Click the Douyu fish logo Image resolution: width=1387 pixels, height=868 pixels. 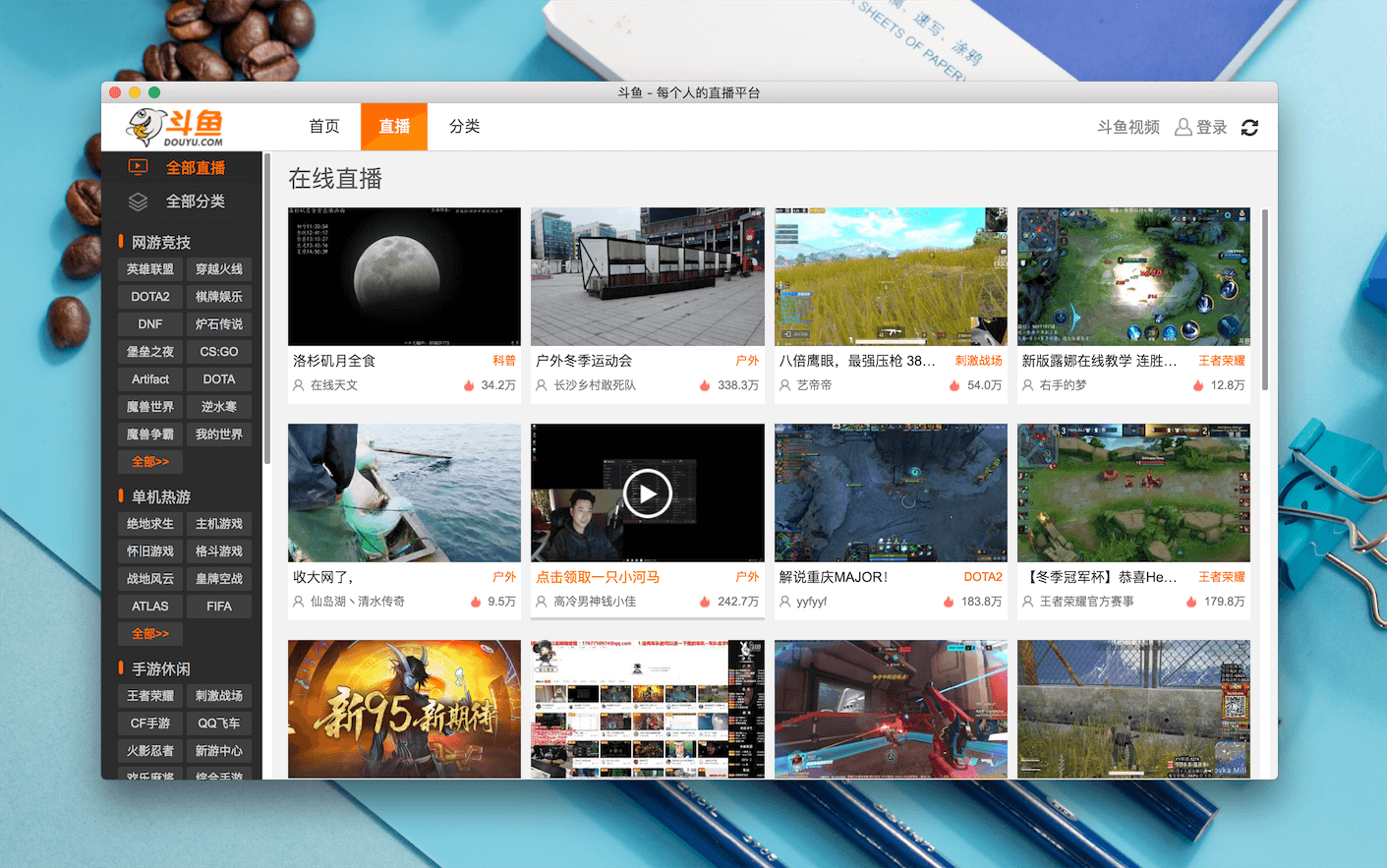[175, 127]
